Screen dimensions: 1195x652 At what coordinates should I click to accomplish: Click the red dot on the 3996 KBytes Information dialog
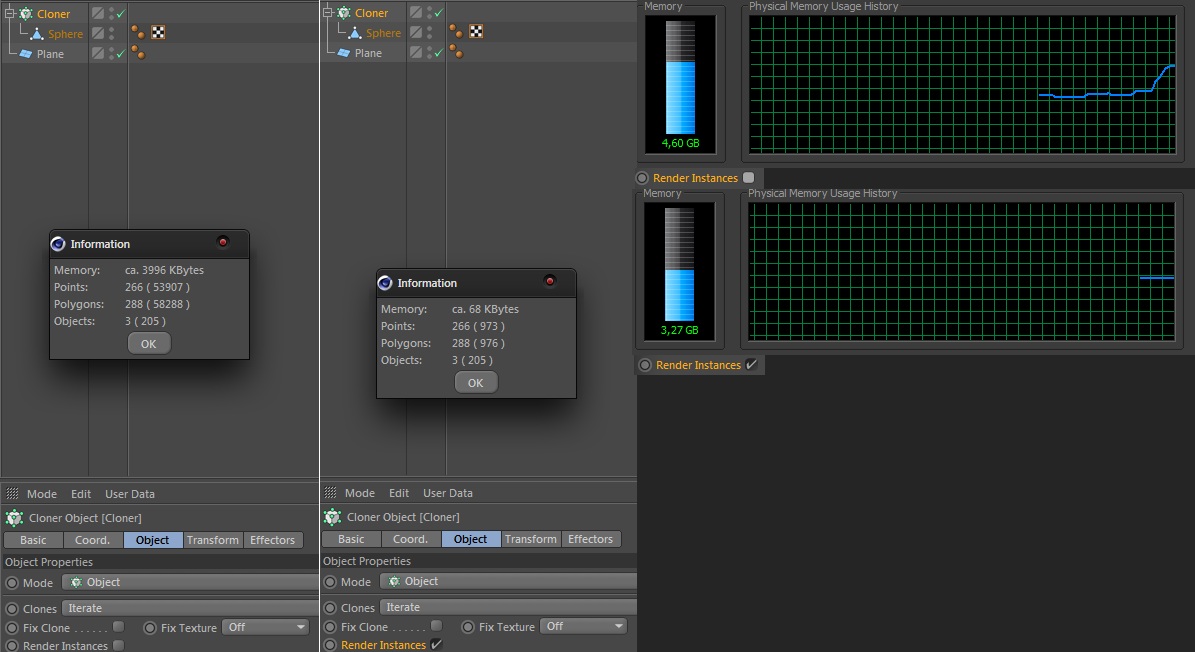[223, 243]
